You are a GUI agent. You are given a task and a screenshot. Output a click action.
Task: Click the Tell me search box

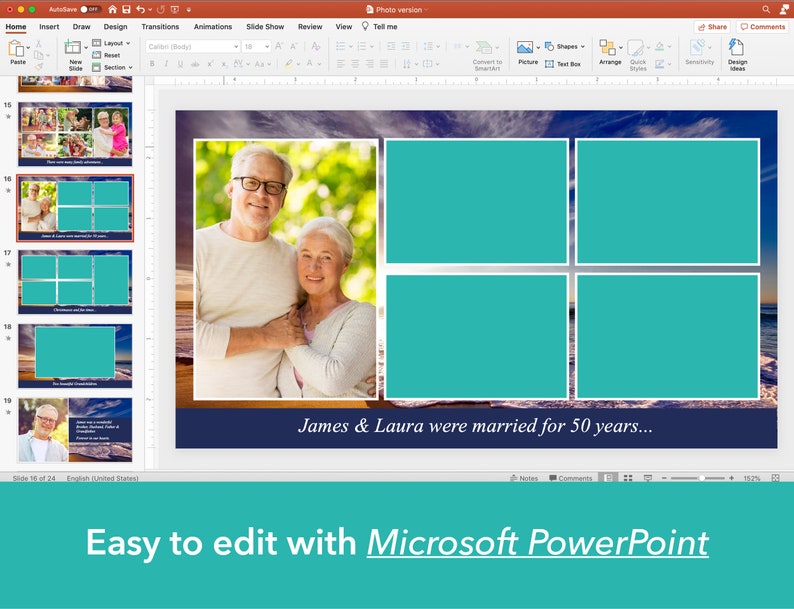coord(379,27)
